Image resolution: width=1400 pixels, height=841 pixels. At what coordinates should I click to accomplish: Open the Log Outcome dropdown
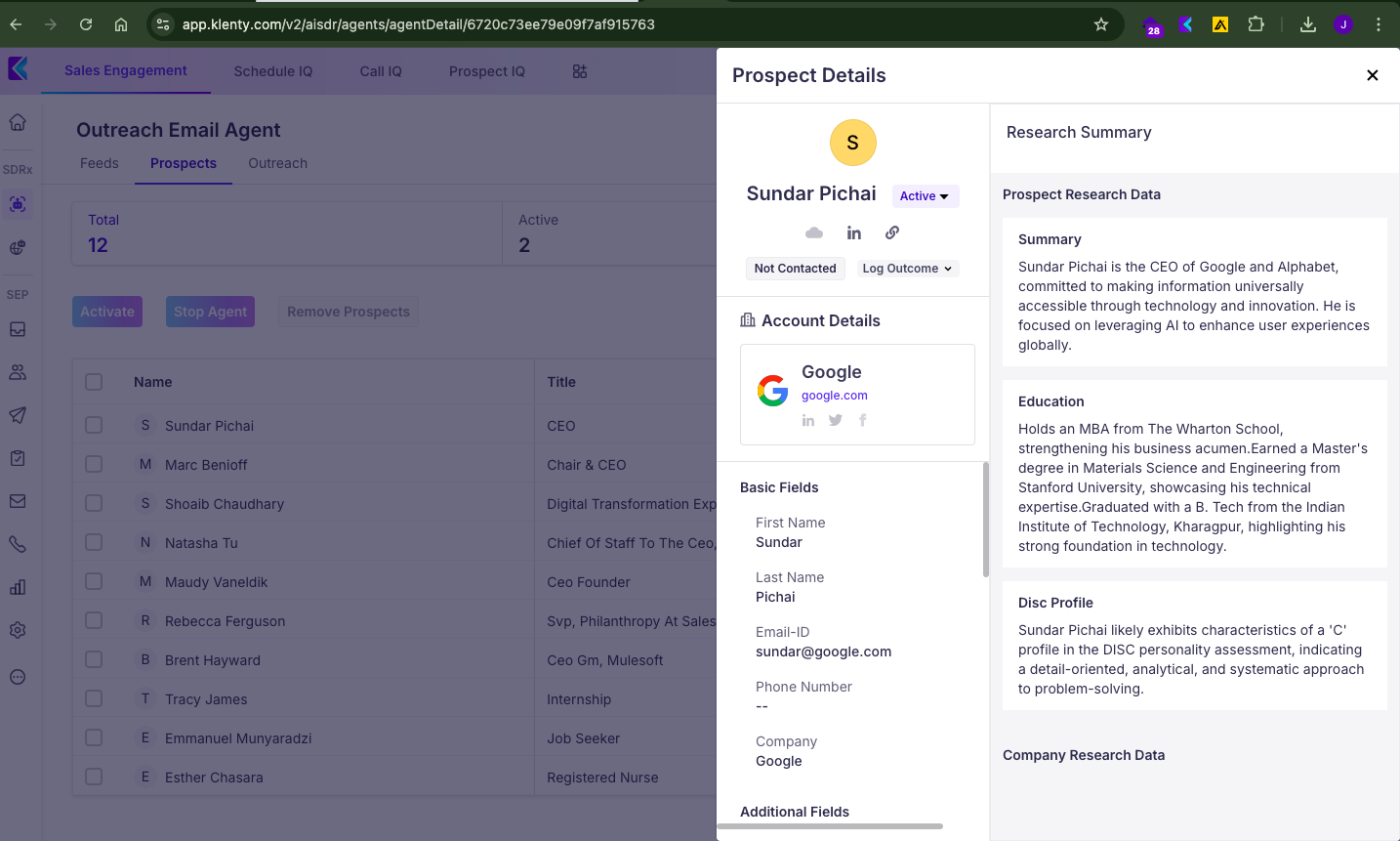pyautogui.click(x=908, y=269)
